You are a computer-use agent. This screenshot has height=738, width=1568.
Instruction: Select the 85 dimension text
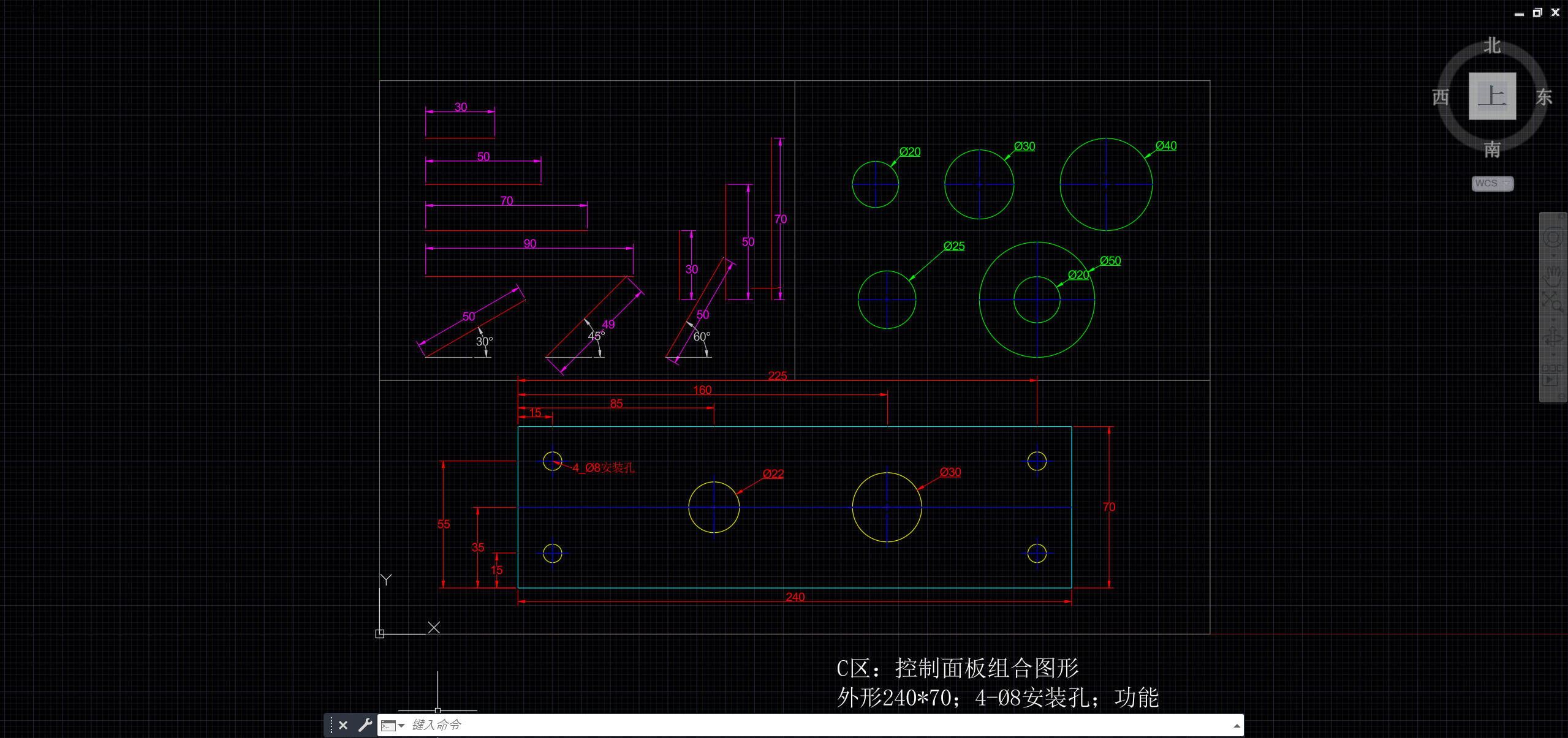click(616, 404)
